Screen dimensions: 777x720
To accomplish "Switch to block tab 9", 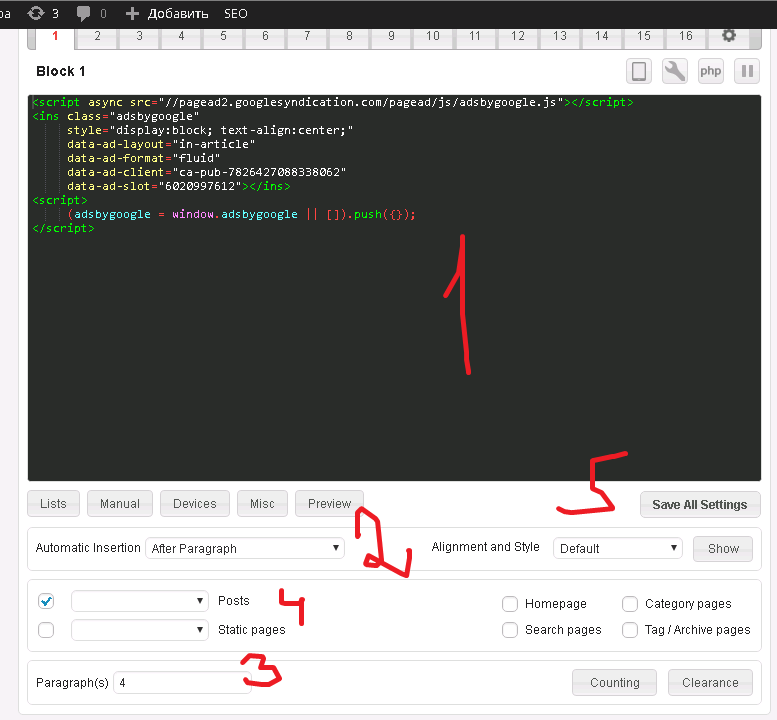I will click(391, 36).
